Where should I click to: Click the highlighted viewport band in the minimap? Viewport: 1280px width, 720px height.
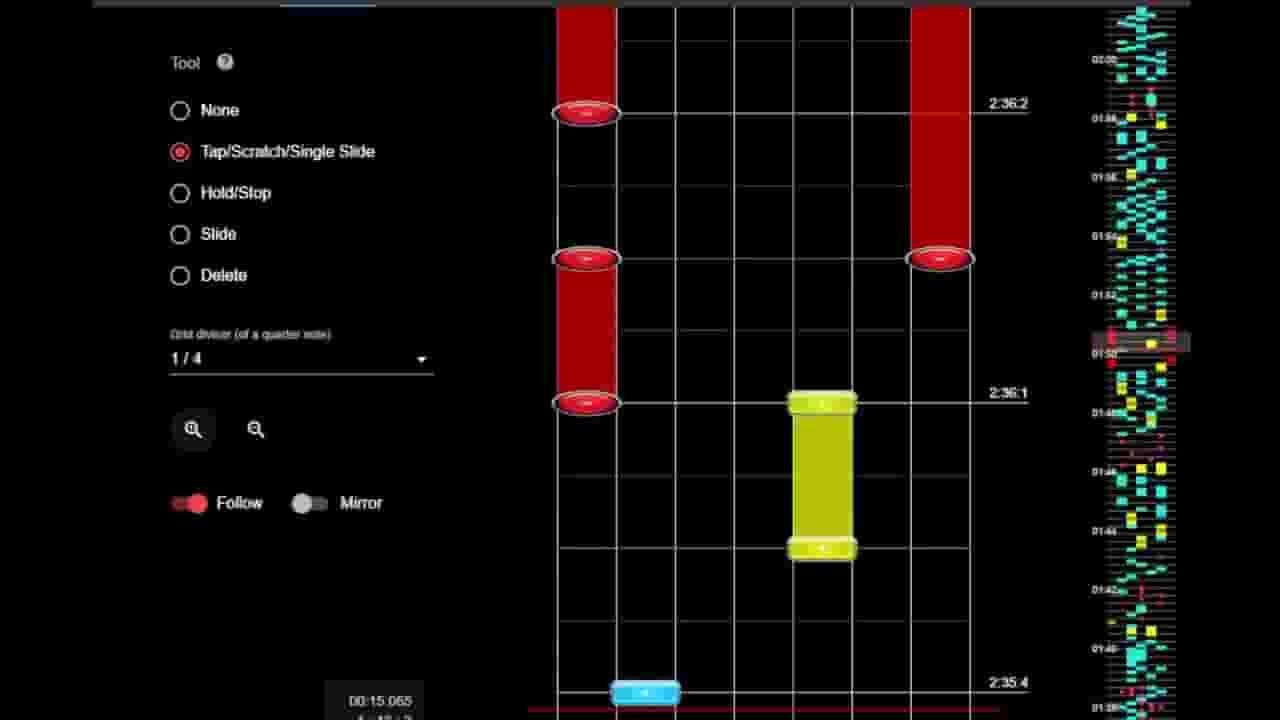point(1140,342)
